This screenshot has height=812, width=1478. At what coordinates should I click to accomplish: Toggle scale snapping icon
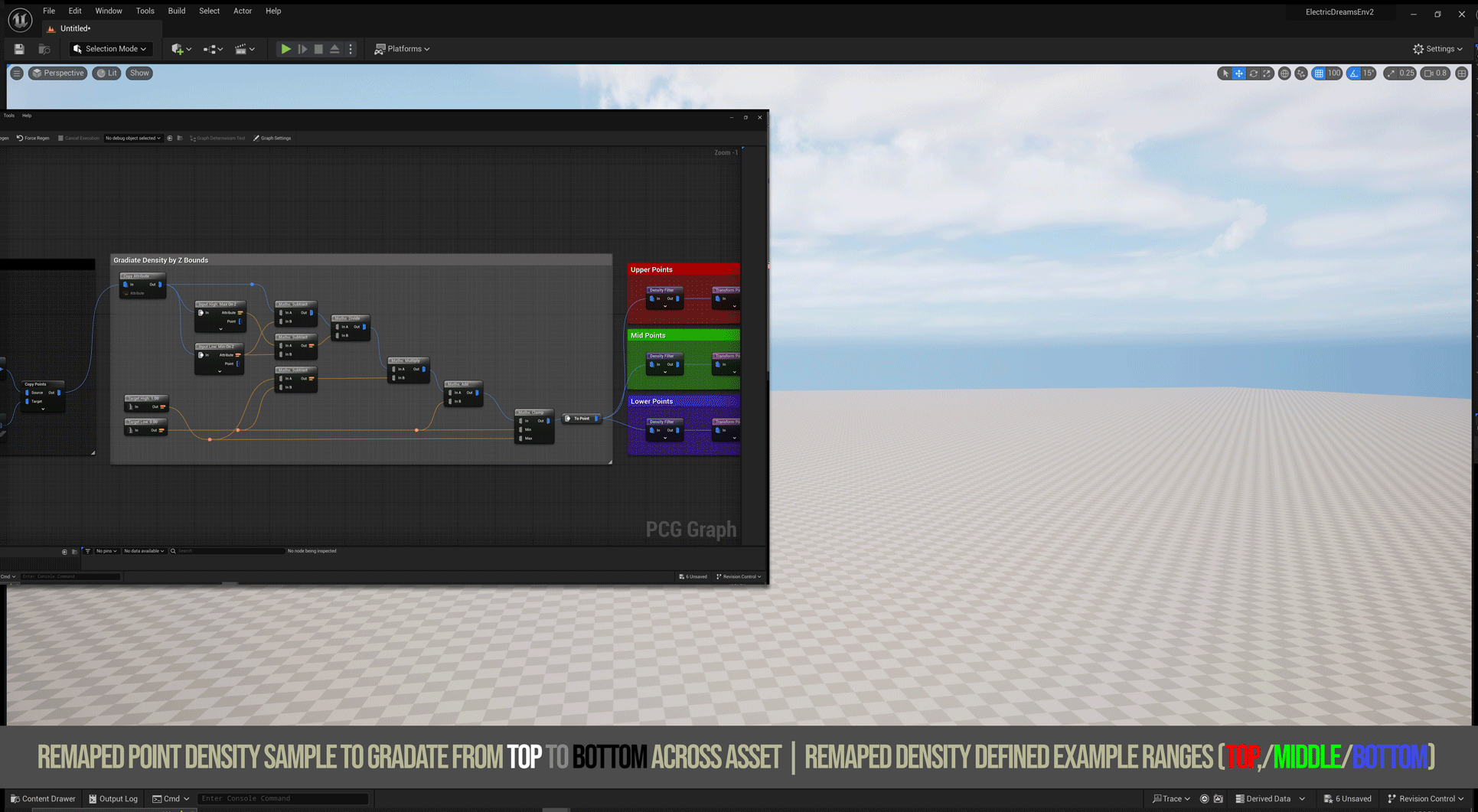[1391, 73]
